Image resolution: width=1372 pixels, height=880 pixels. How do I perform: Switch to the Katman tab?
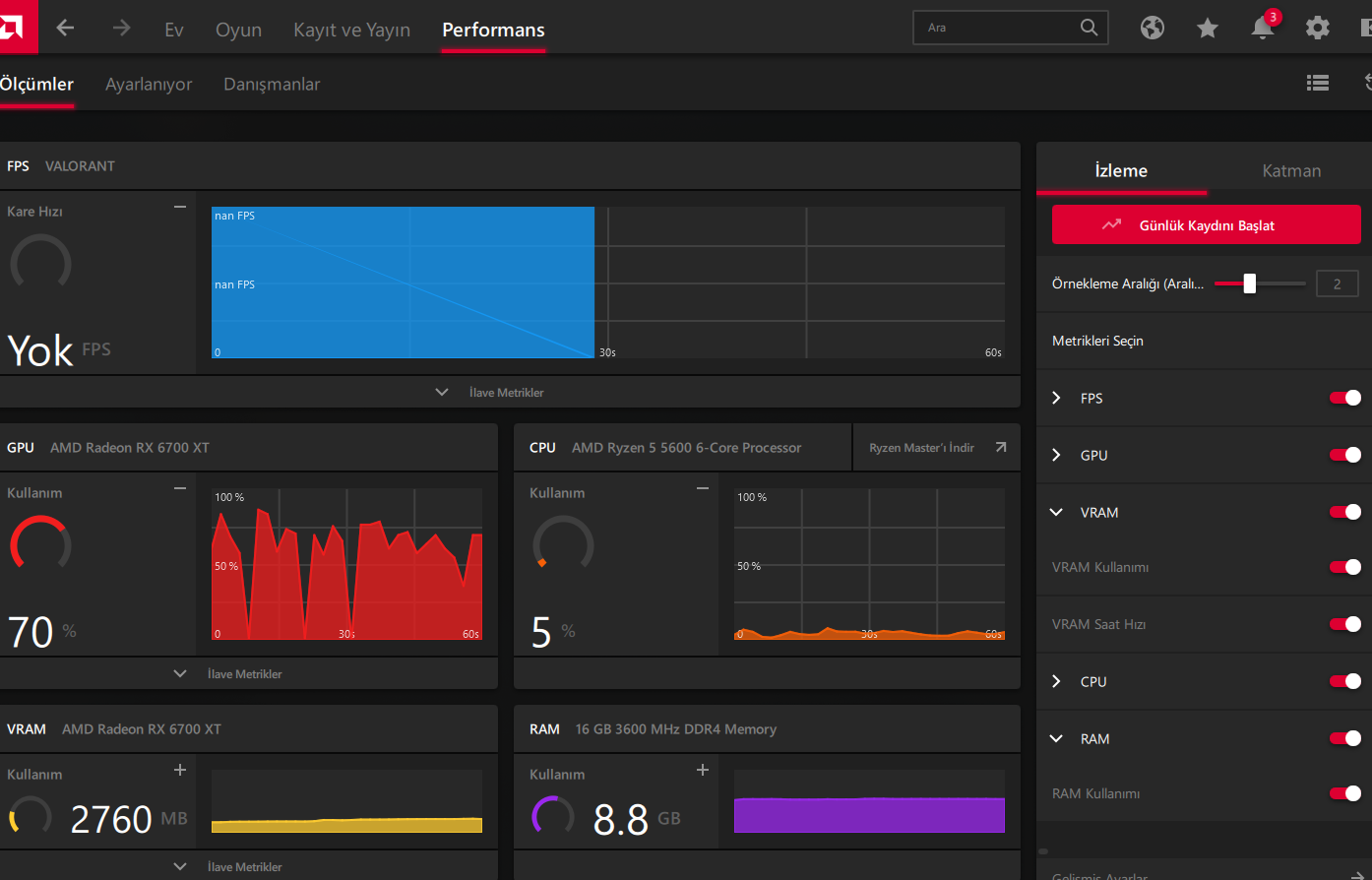1290,170
